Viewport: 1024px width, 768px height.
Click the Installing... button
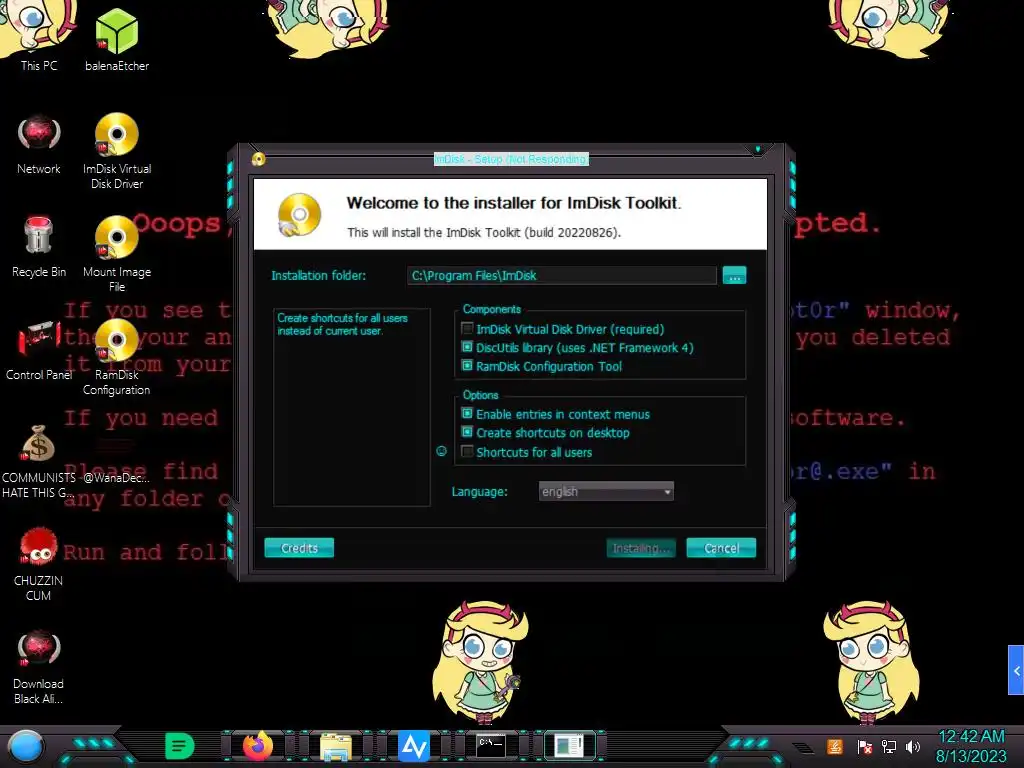click(x=641, y=548)
